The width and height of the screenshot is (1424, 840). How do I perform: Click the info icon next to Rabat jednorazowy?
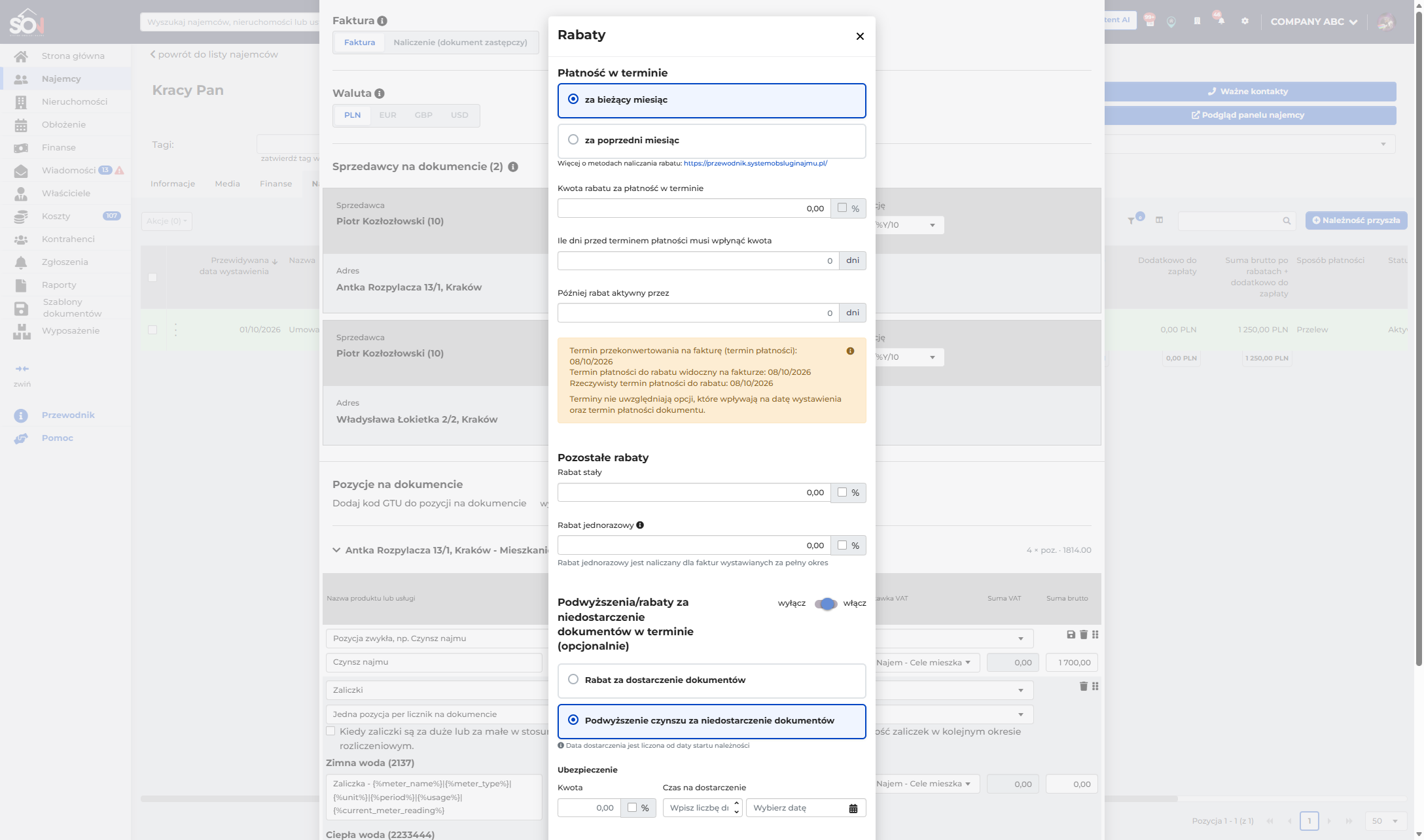point(640,525)
